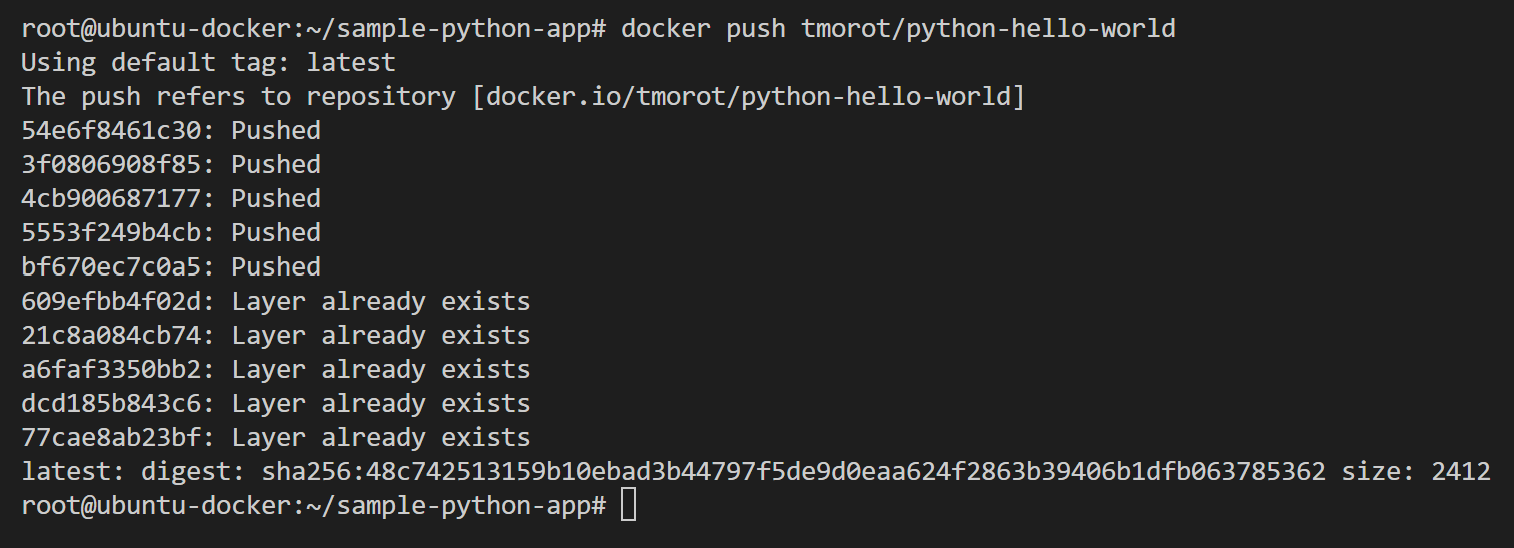This screenshot has width=1514, height=548.
Task: Click "Layer already exists" beside 21c8a084cb74
Action: pos(381,335)
